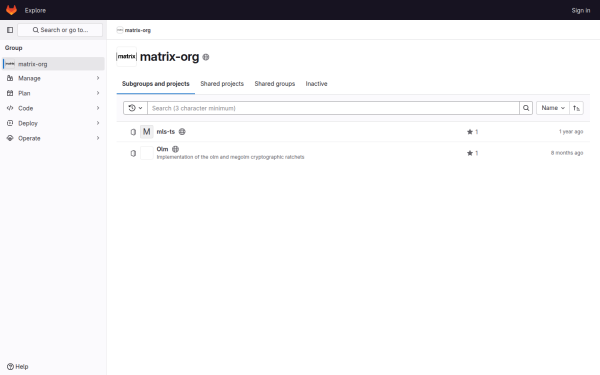Screen dimensions: 600x375
Task: Click the magnifier search button
Action: 526,108
